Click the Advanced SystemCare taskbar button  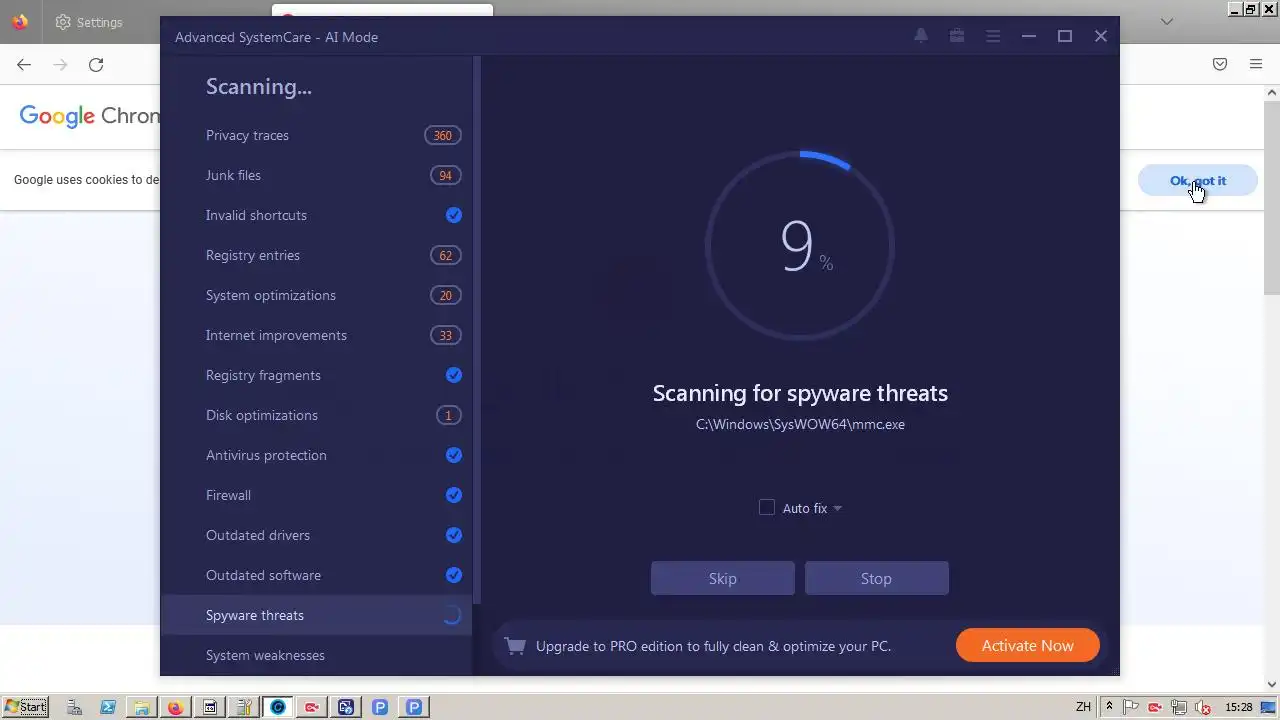point(278,707)
